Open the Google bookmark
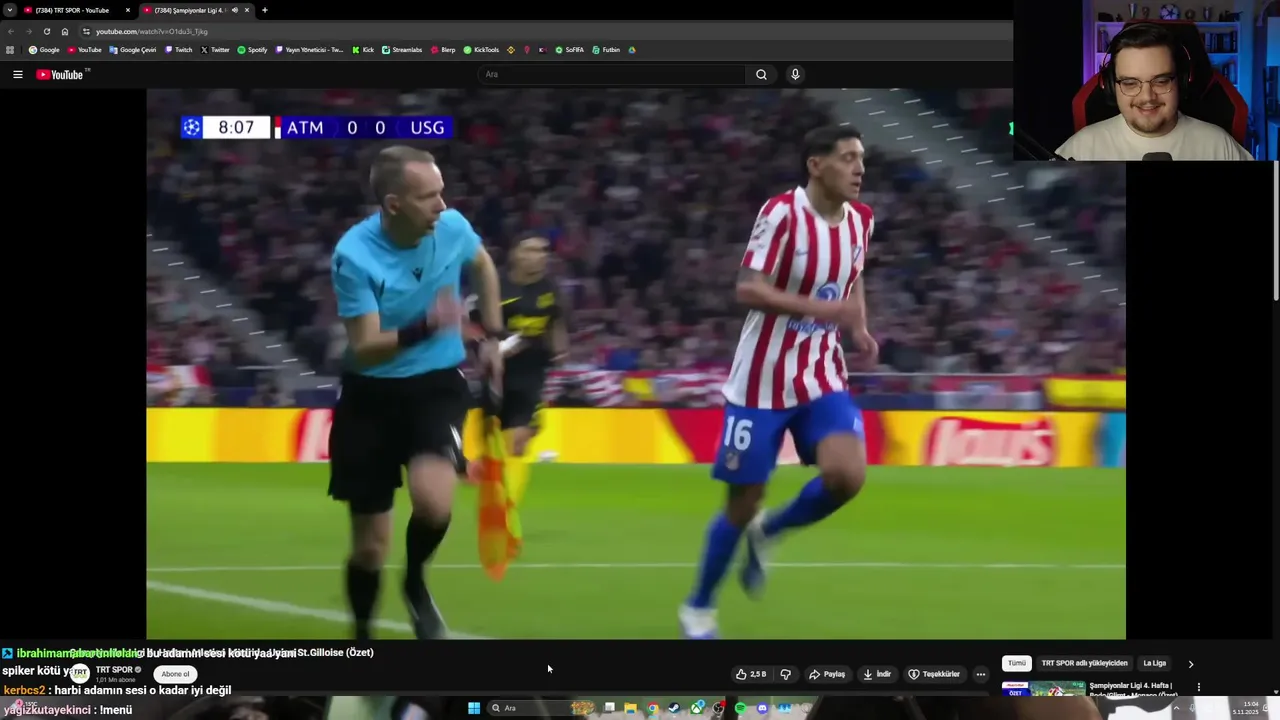This screenshot has height=720, width=1280. 44,49
